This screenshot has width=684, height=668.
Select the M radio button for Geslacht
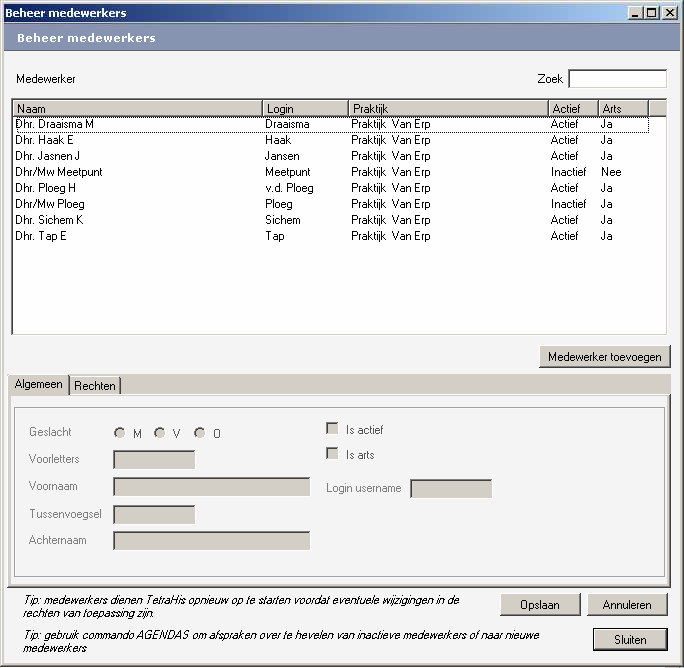click(x=120, y=433)
